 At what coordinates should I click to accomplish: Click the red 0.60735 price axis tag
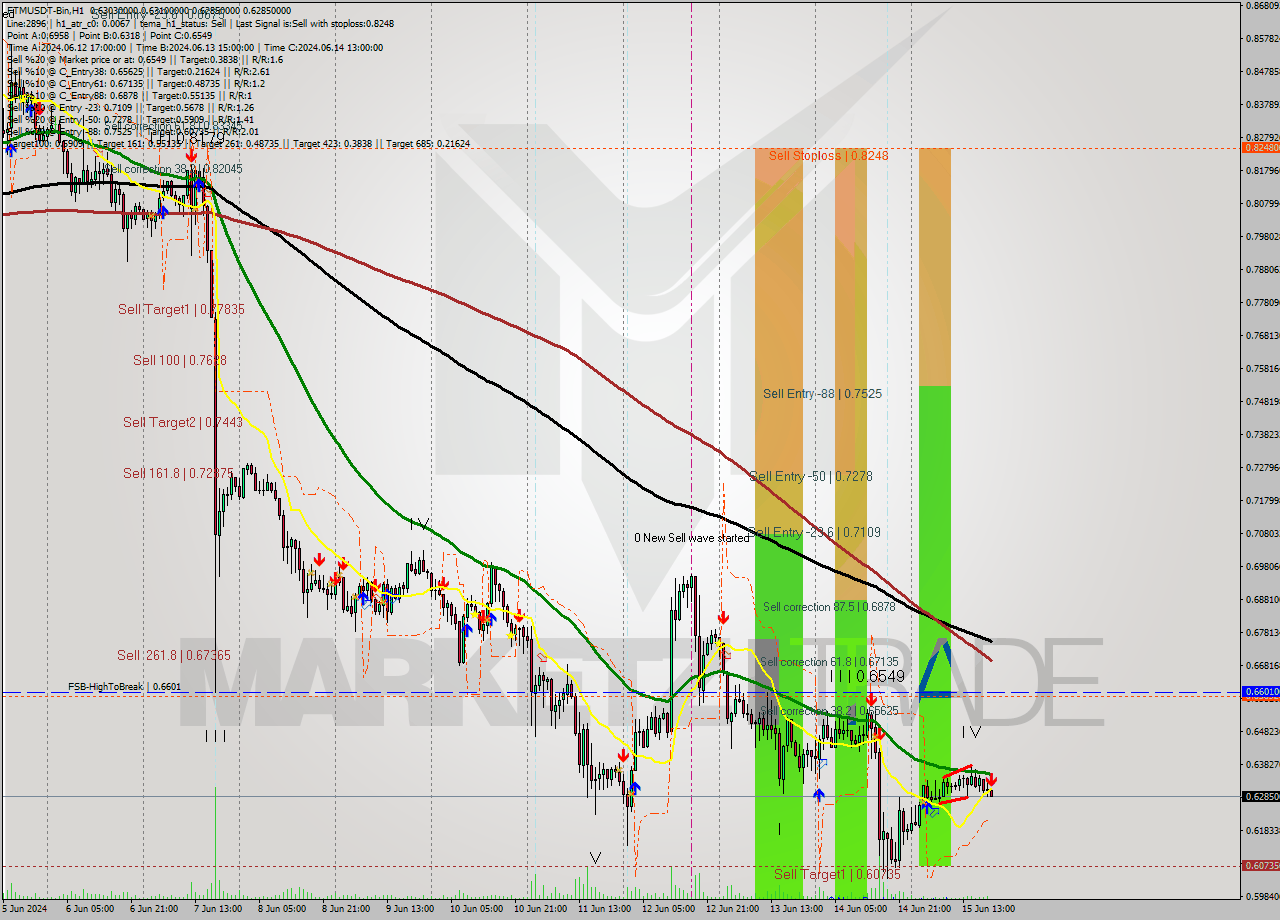click(1260, 866)
